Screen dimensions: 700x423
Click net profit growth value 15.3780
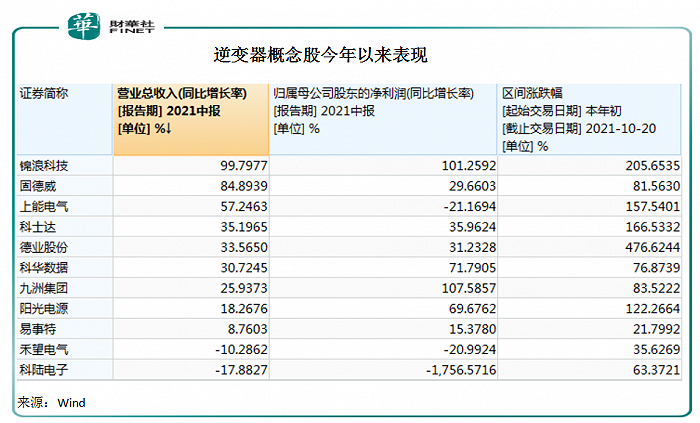[x=472, y=329]
